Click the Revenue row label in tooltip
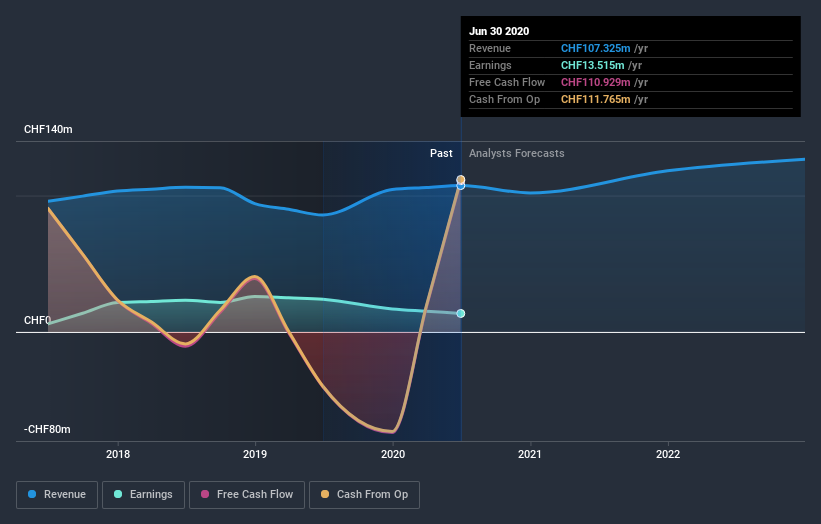The height and width of the screenshot is (524, 821). click(x=490, y=48)
